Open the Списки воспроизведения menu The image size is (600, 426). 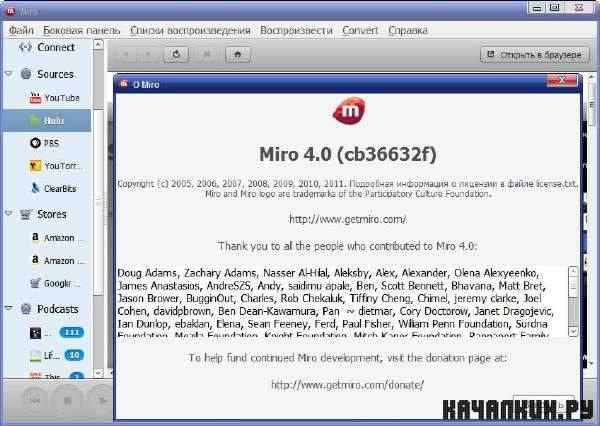click(x=190, y=30)
